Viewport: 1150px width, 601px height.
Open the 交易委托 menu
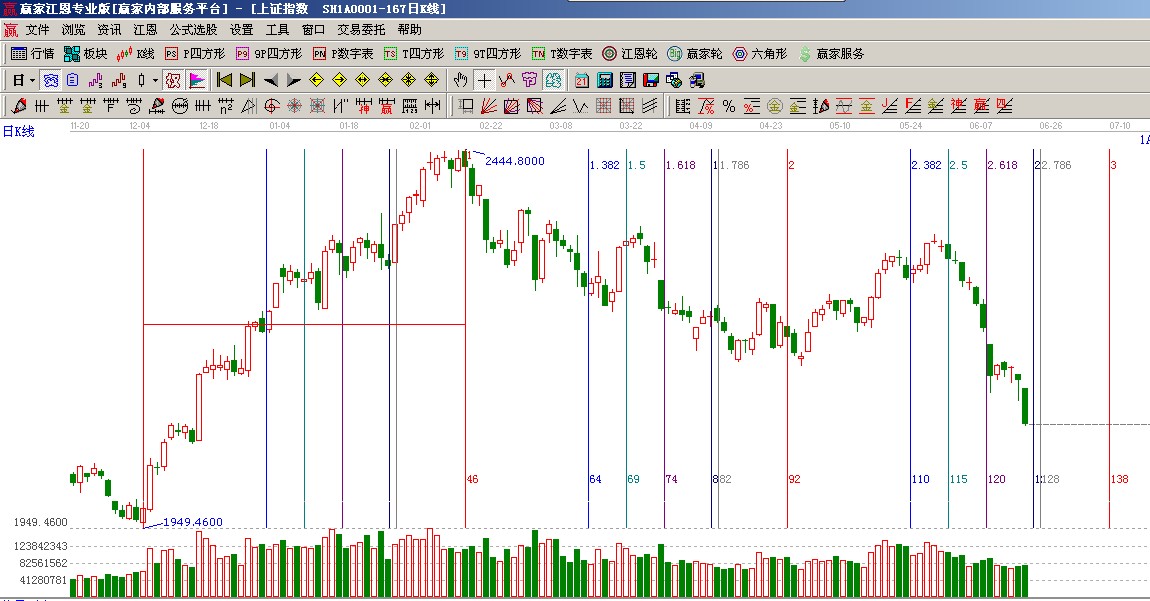[361, 30]
